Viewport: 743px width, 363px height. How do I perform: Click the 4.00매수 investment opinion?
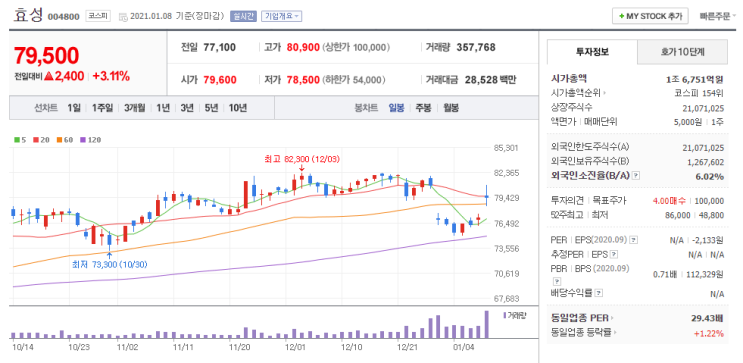point(670,200)
